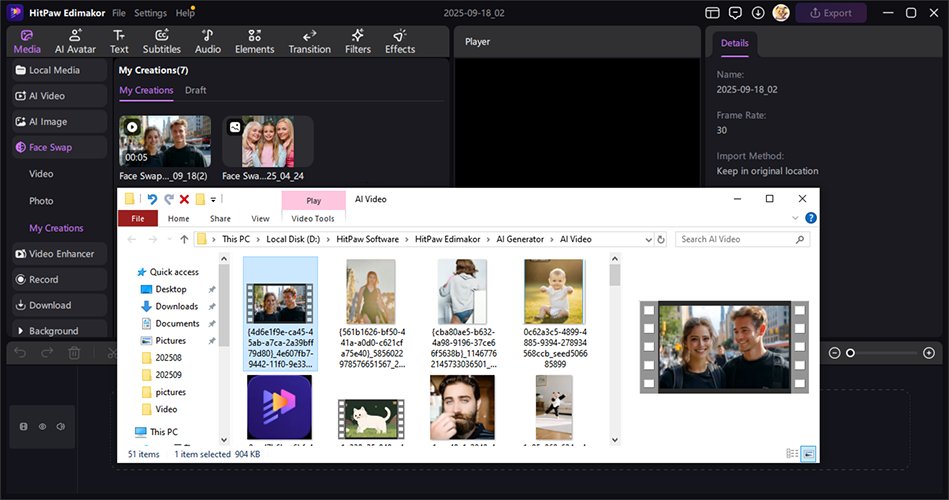Switch to the Draft tab

pos(195,90)
